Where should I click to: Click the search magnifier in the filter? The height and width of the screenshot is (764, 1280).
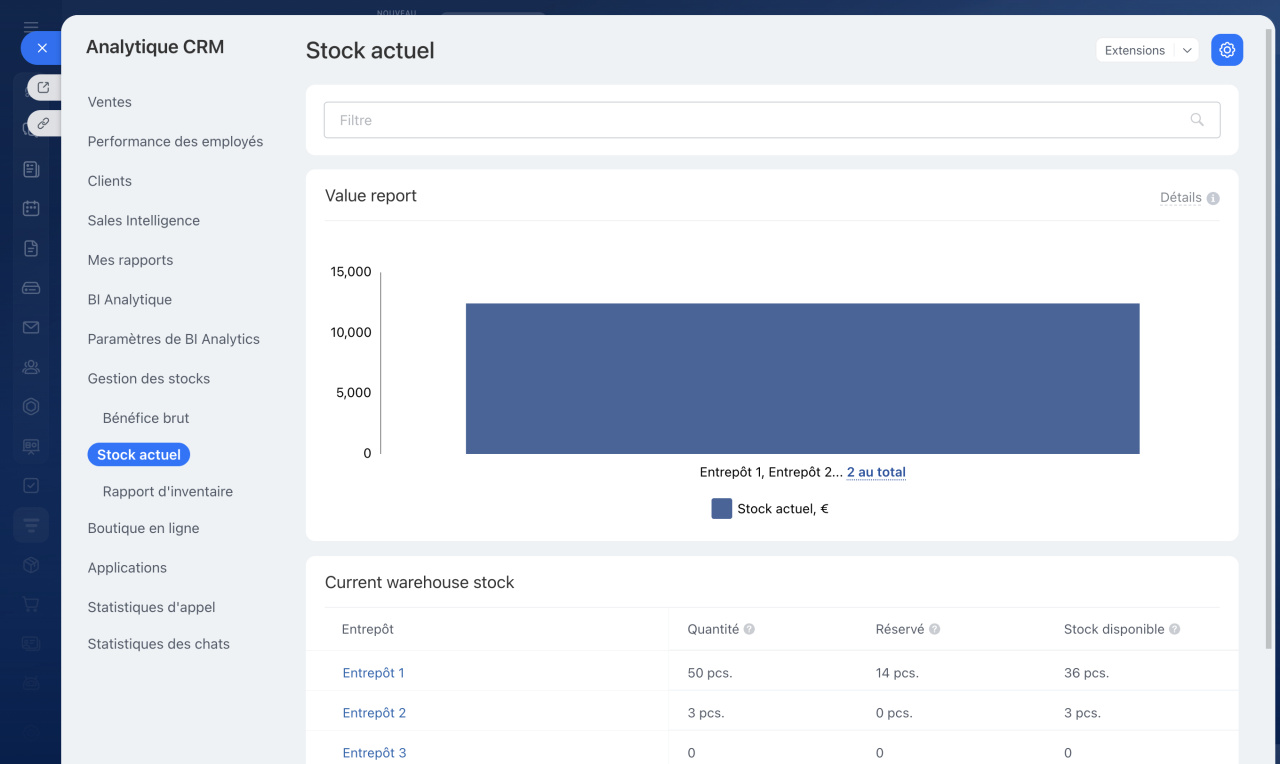(x=1197, y=120)
